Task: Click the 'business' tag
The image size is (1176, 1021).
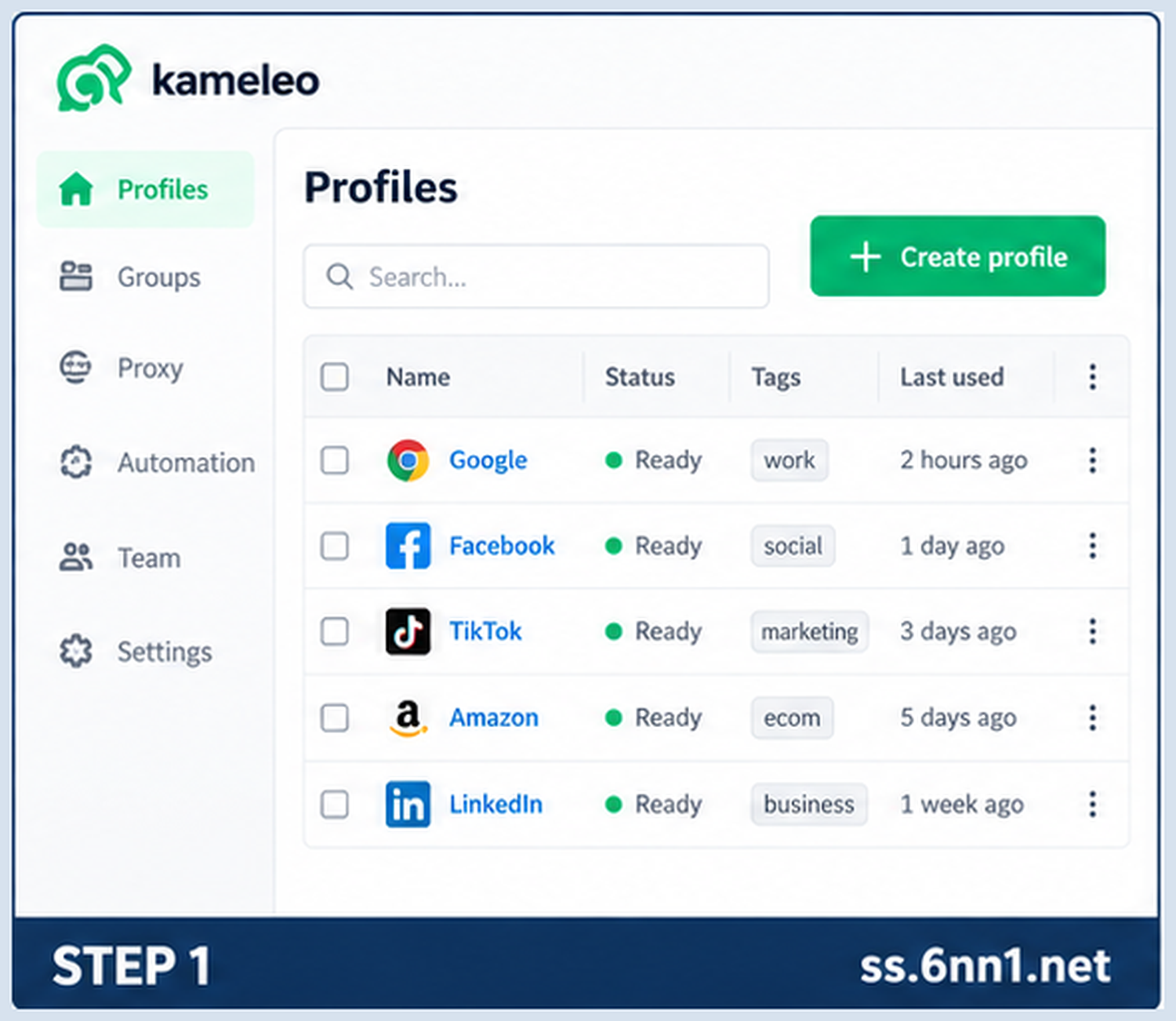Action: tap(809, 804)
